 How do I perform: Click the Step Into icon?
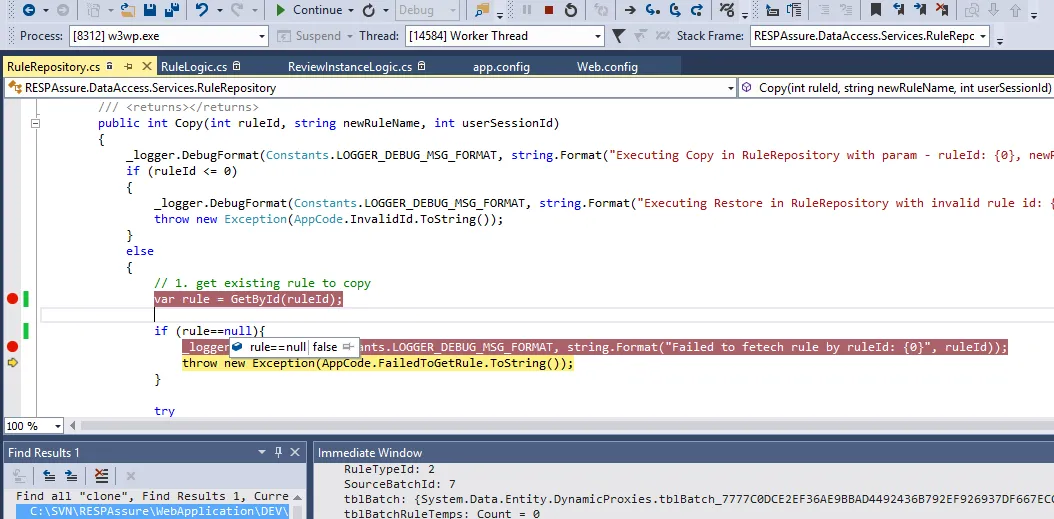click(652, 10)
